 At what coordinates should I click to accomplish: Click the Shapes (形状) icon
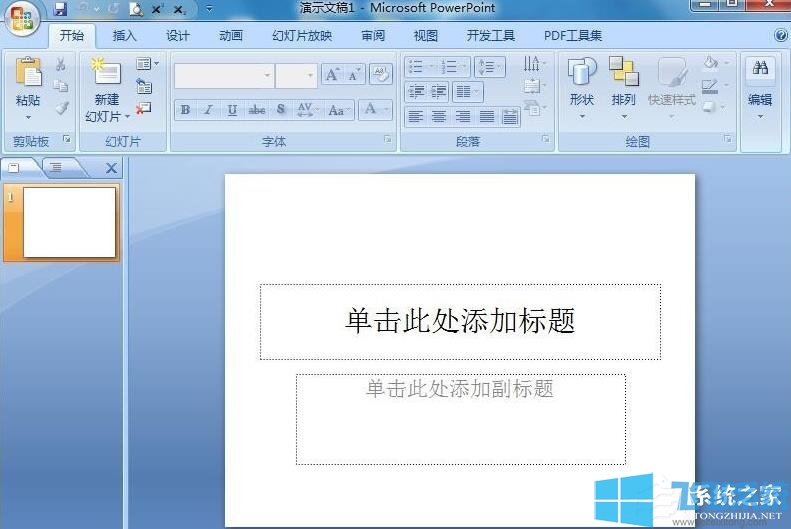(581, 73)
